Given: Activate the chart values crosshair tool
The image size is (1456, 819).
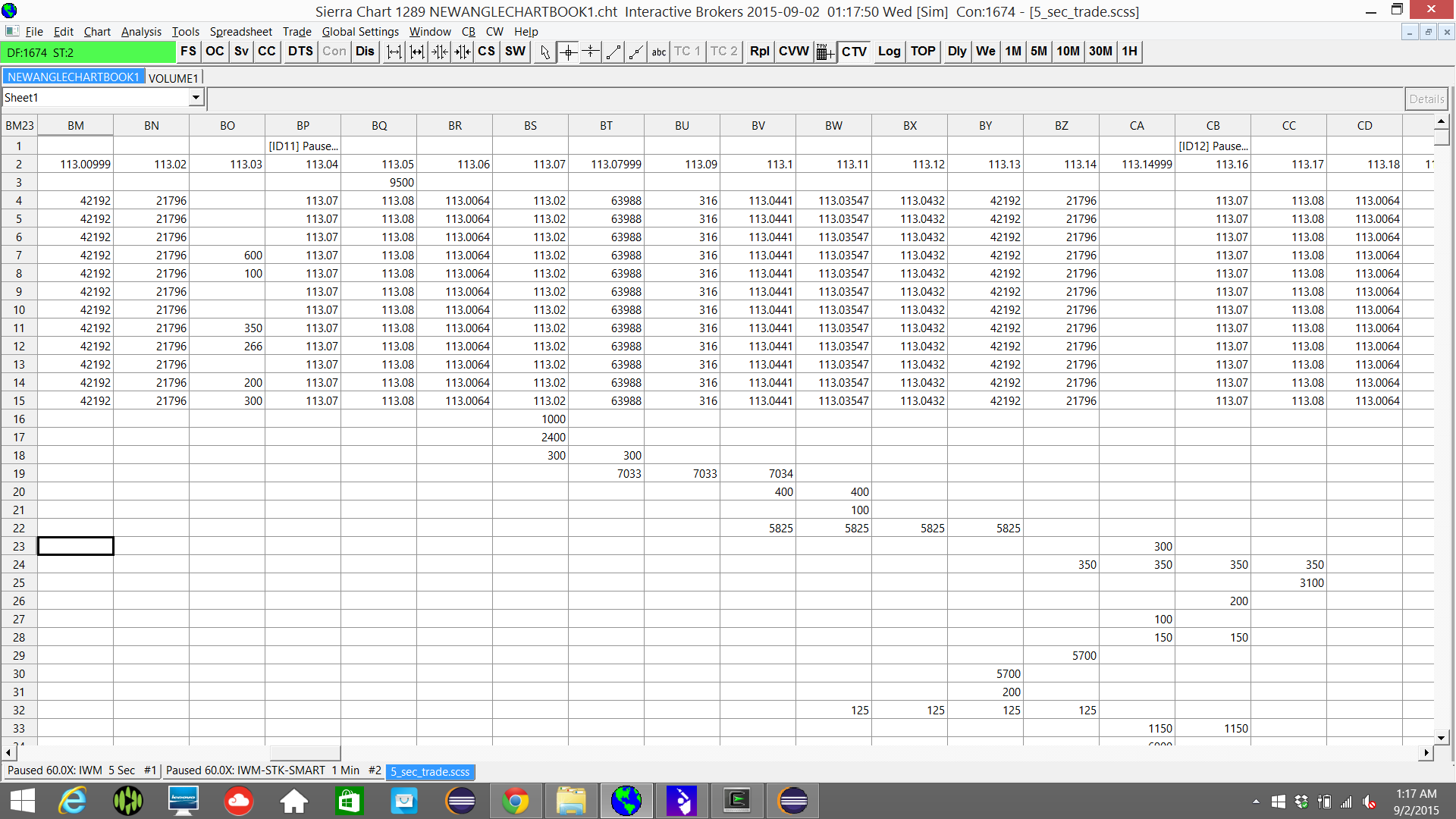Looking at the screenshot, I should point(568,52).
